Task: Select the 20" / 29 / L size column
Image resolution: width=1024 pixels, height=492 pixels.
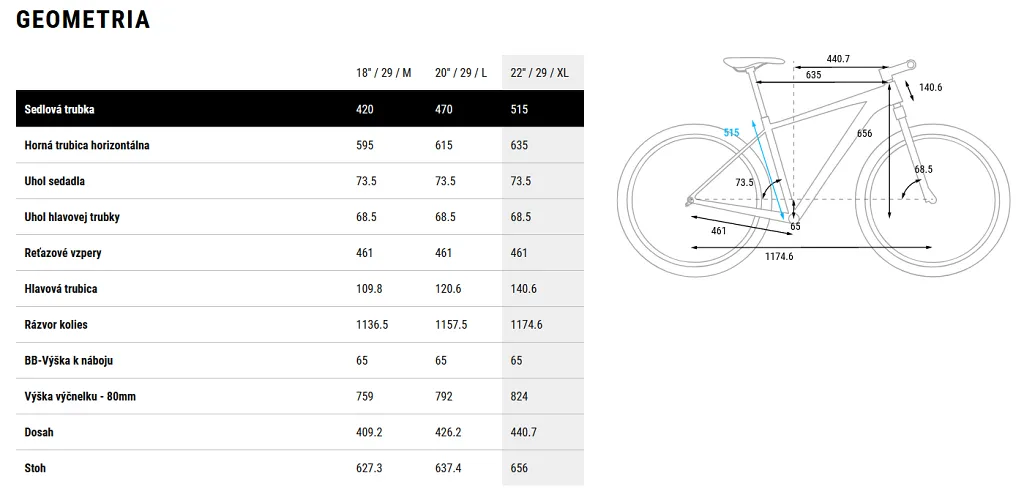Action: coord(461,73)
